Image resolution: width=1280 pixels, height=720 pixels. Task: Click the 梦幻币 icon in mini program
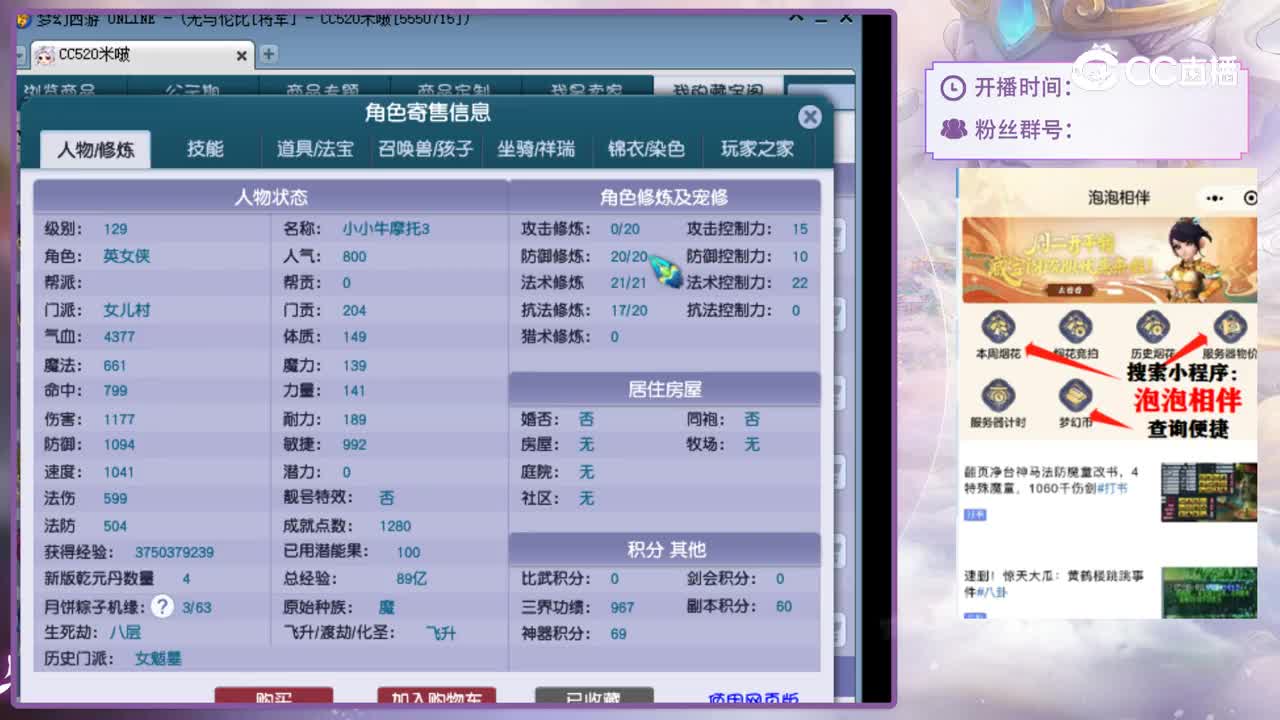tap(1076, 396)
